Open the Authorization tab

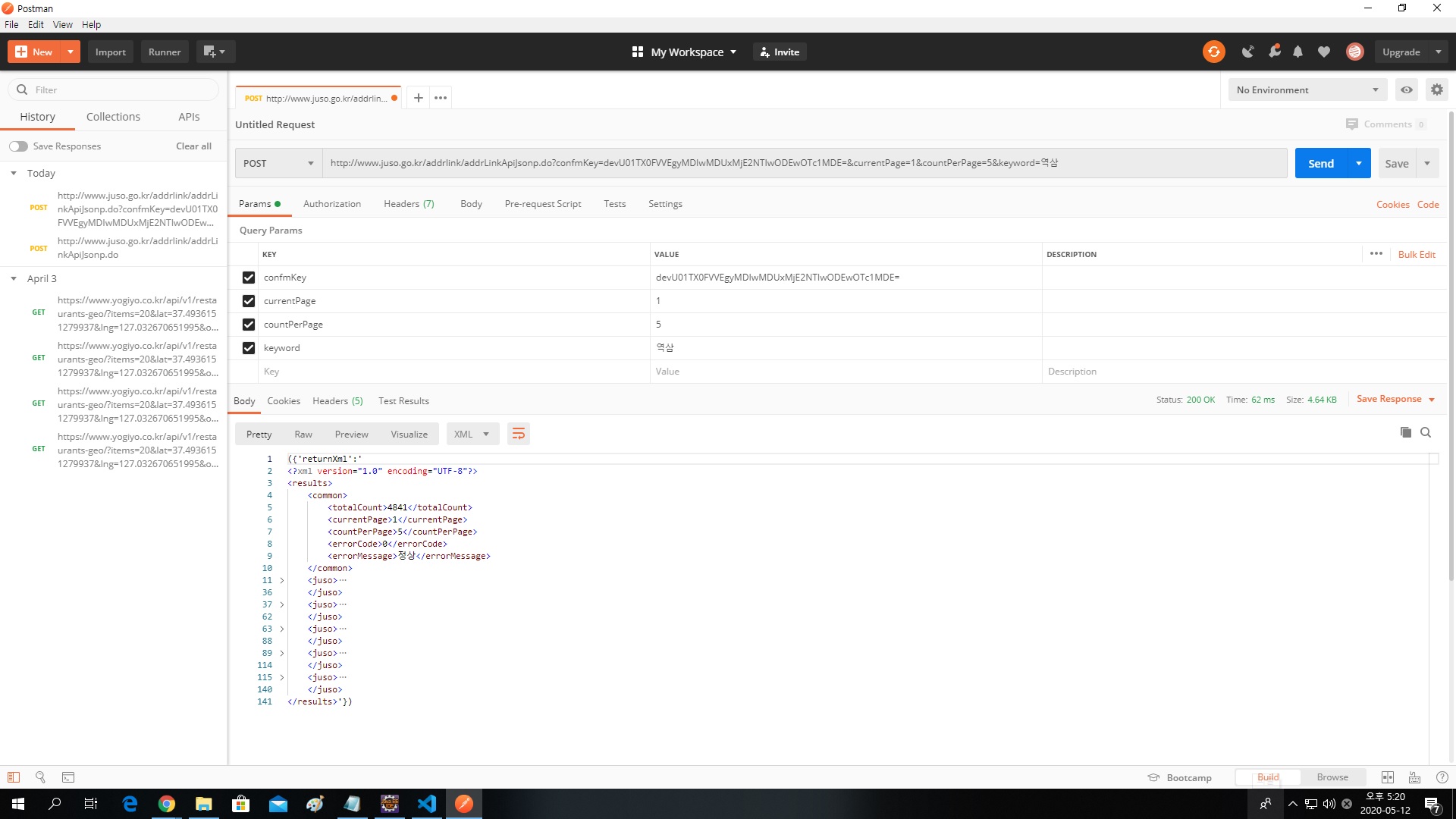point(331,204)
